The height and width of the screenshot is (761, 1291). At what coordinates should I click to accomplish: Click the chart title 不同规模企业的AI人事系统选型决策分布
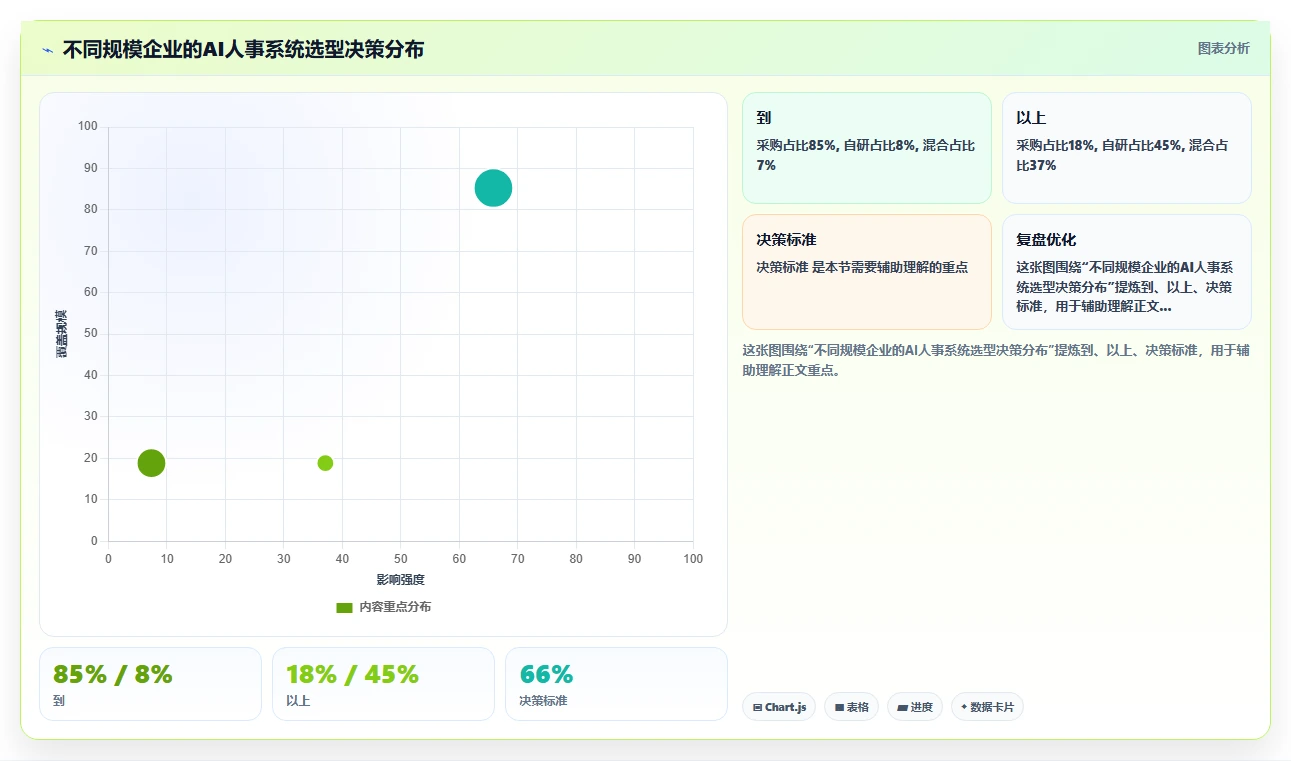[243, 49]
